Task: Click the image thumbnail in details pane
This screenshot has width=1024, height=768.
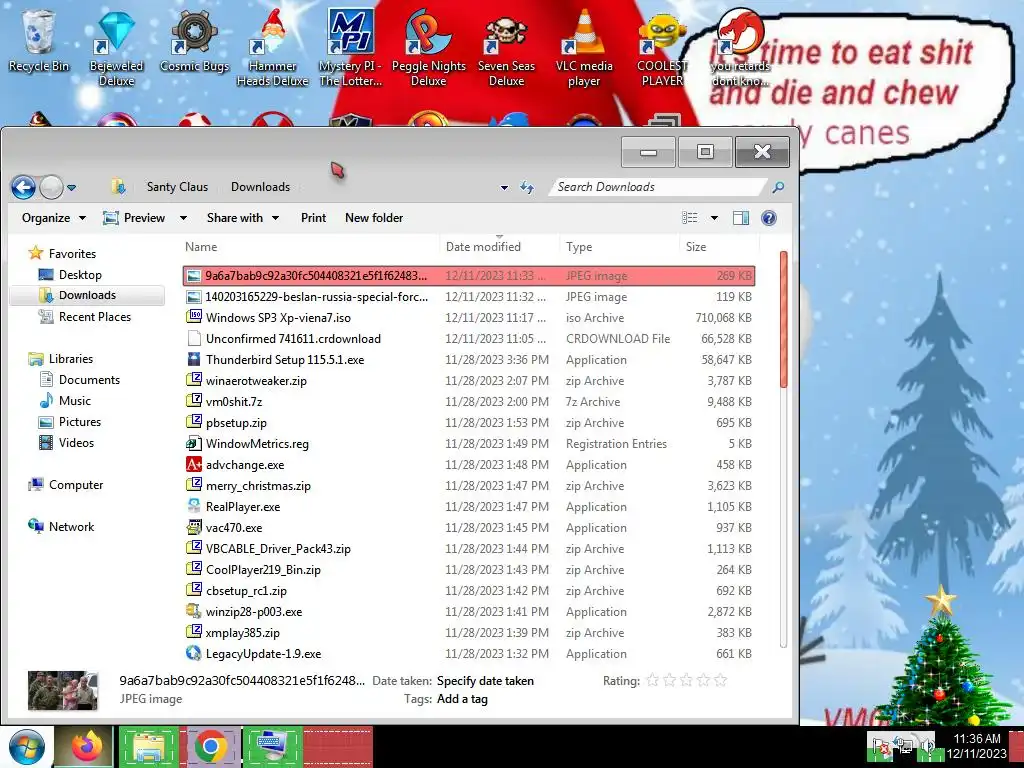Action: pos(63,690)
